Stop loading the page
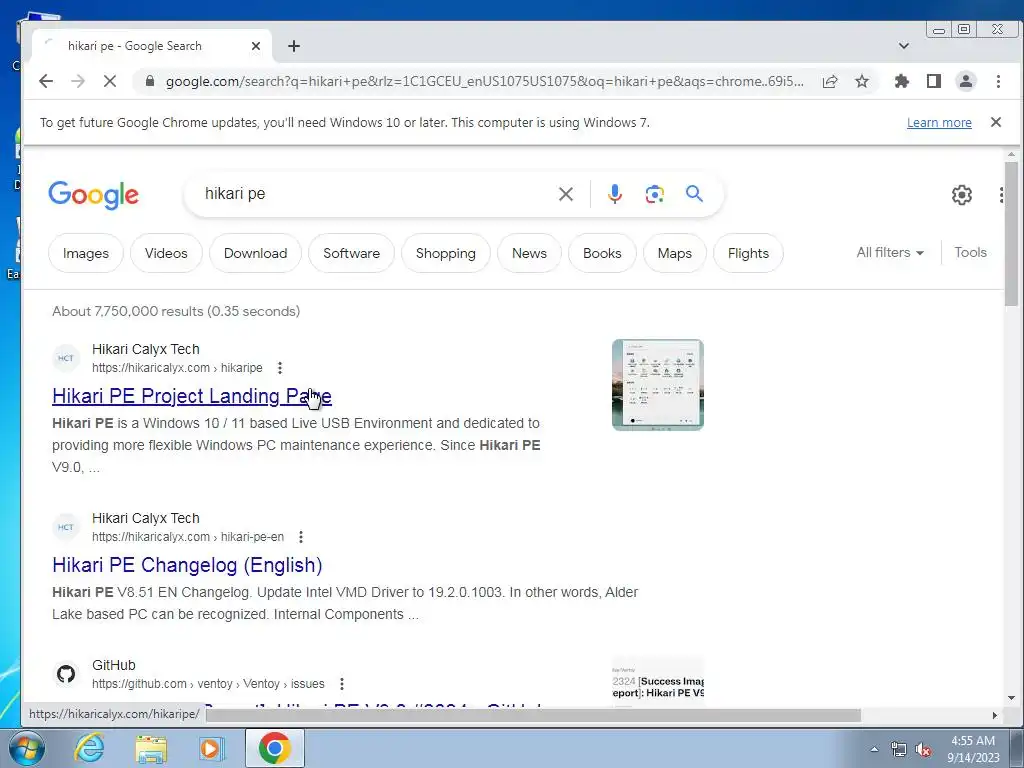The width and height of the screenshot is (1024, 768). (110, 81)
